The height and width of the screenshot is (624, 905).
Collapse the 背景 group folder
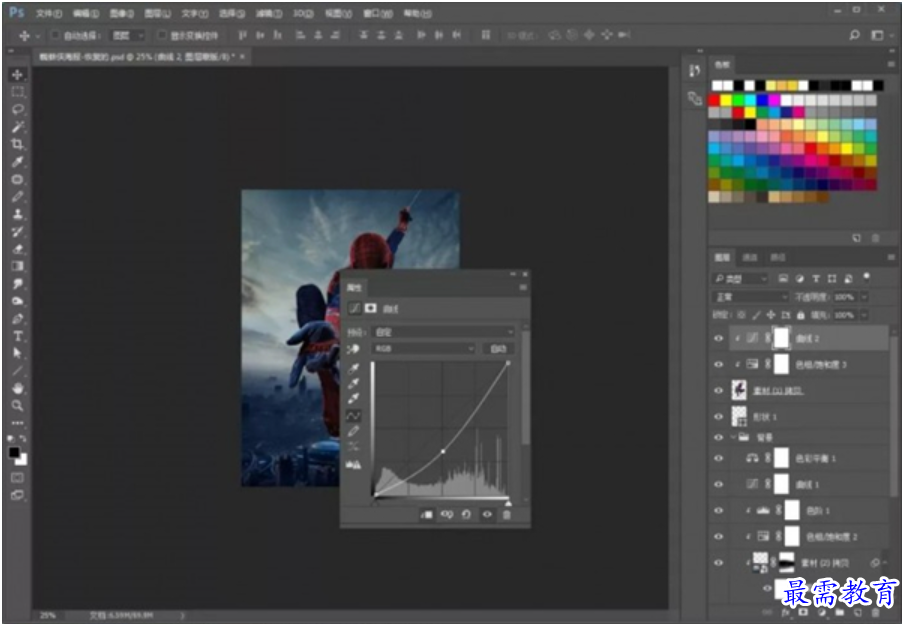734,437
